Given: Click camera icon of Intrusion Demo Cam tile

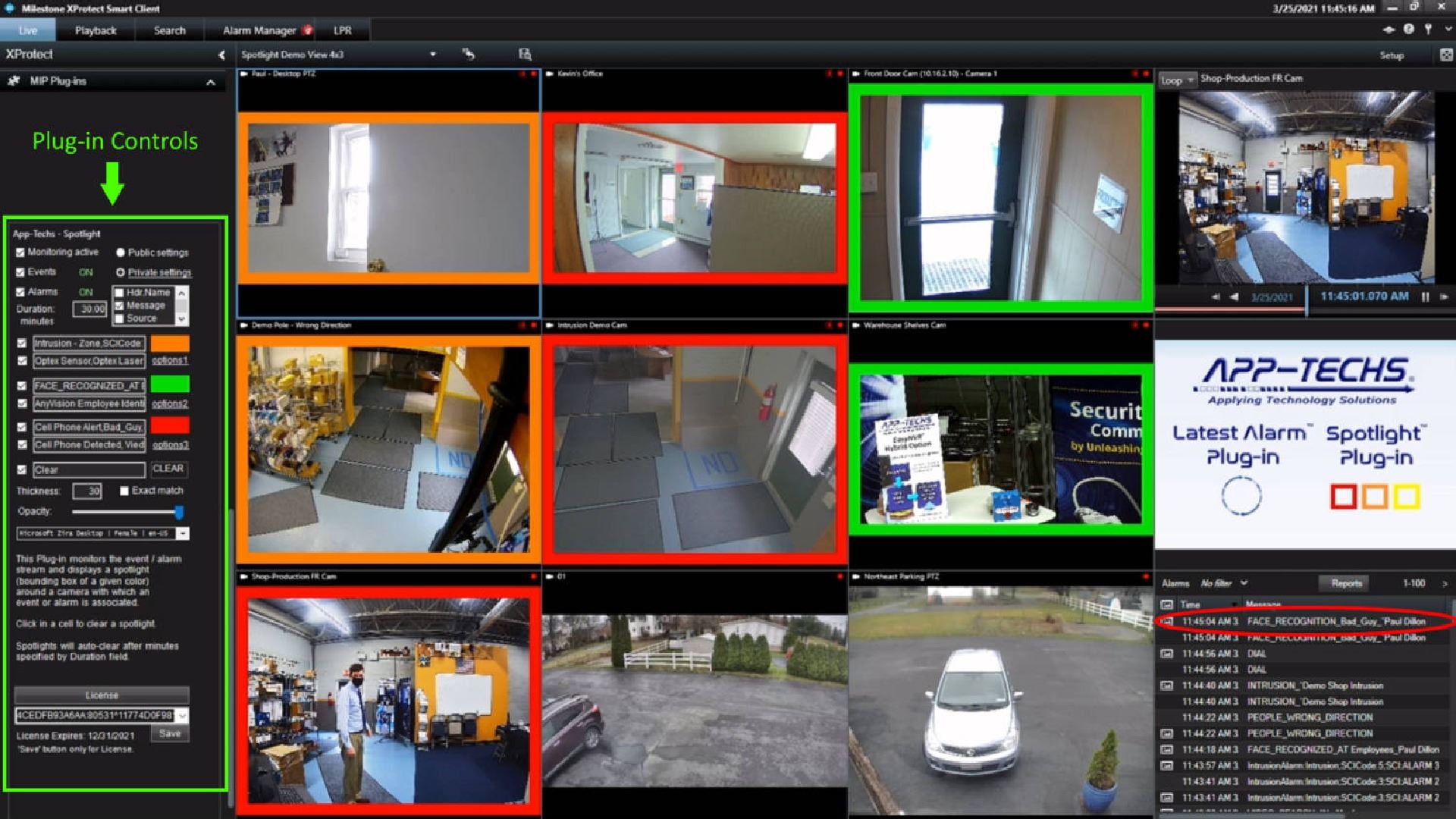Looking at the screenshot, I should 550,325.
